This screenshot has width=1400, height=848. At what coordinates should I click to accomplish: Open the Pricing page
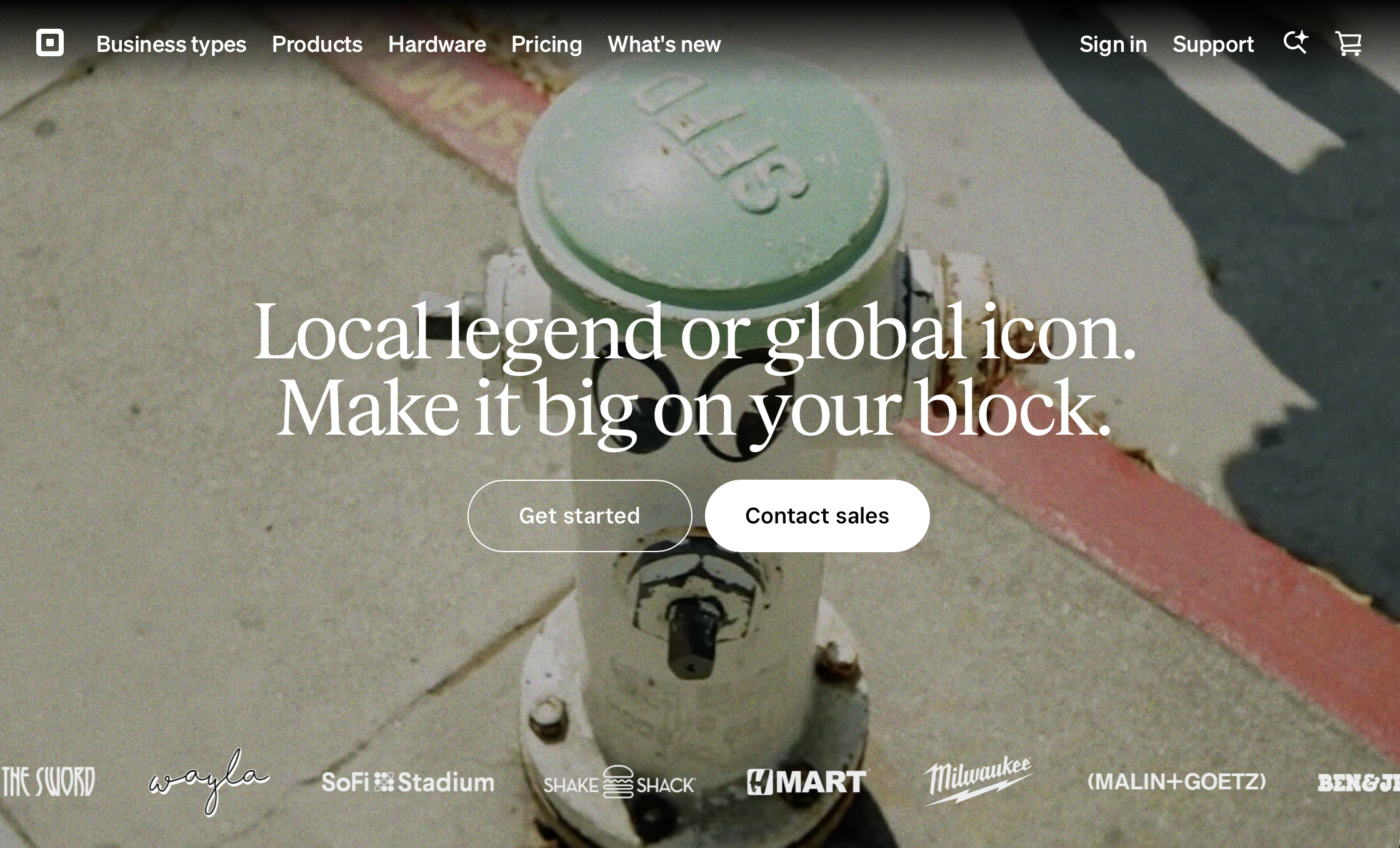point(547,44)
